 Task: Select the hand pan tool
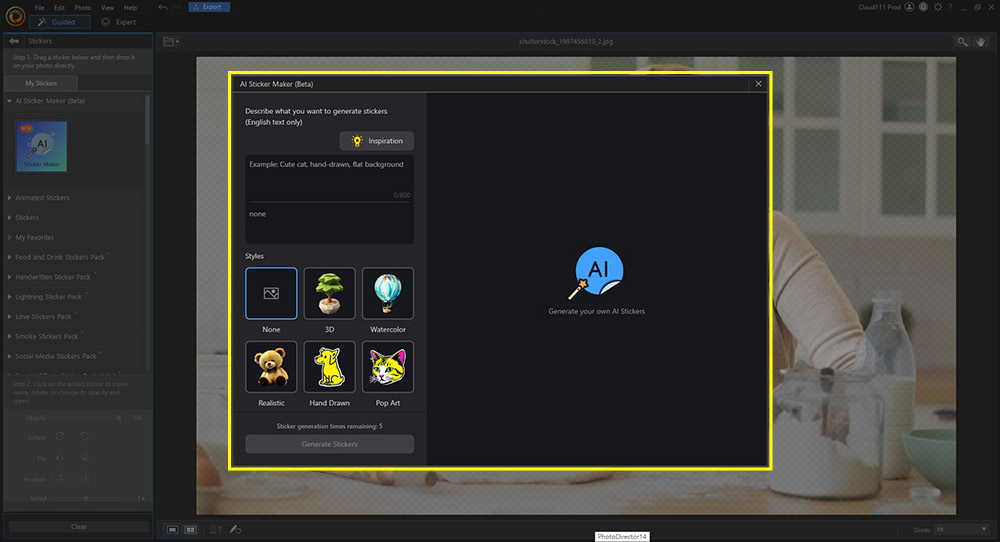click(981, 41)
